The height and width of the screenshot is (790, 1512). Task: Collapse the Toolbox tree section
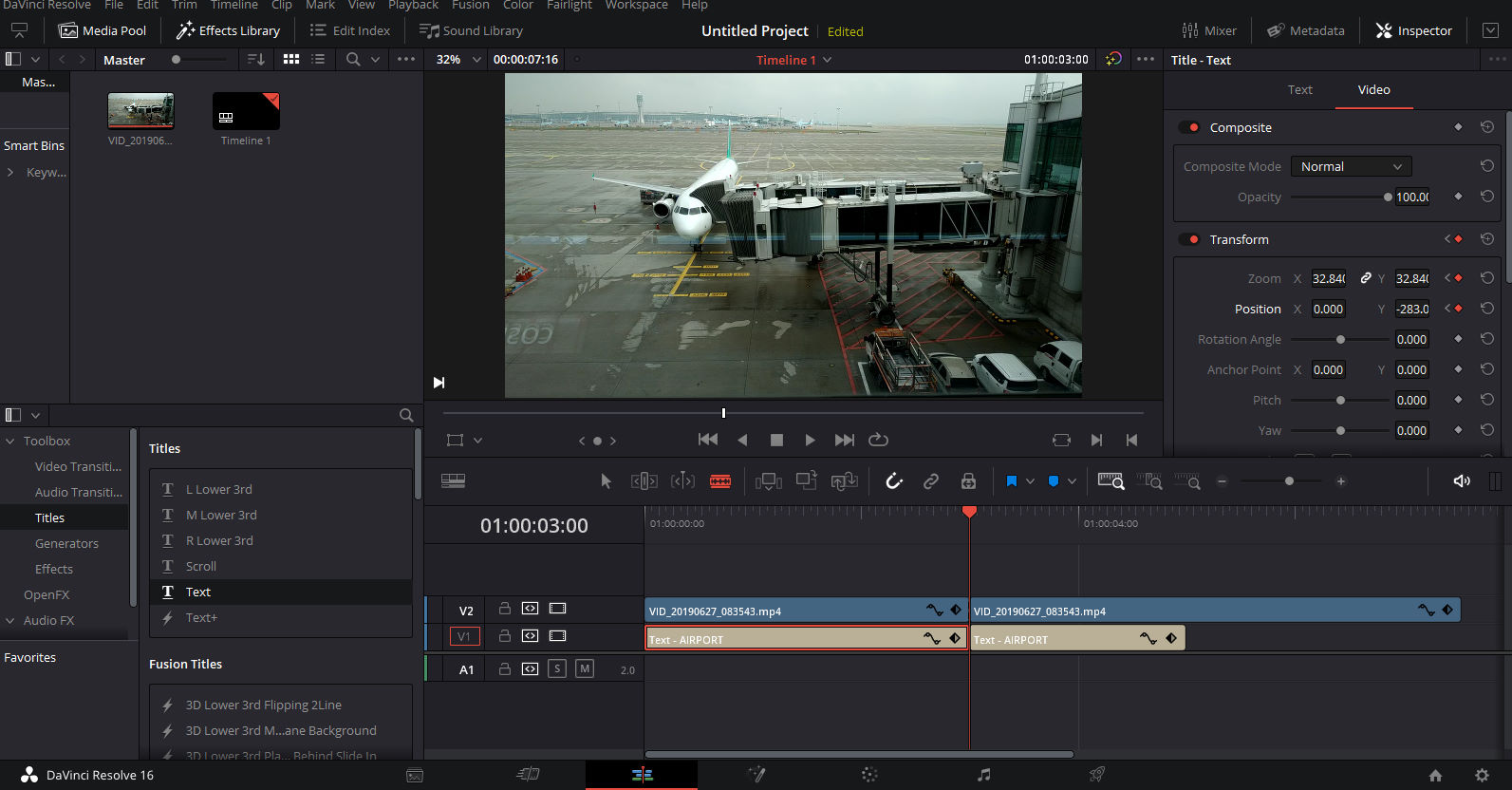coord(10,441)
